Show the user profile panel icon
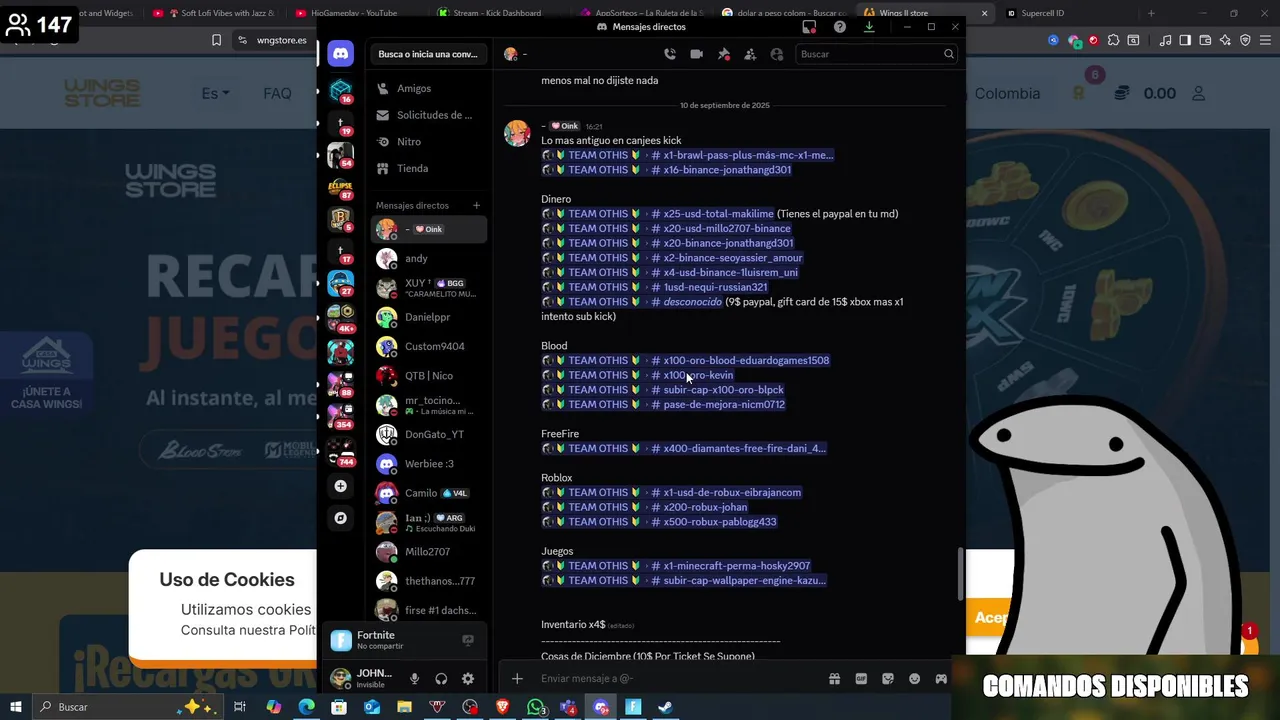 tap(777, 54)
